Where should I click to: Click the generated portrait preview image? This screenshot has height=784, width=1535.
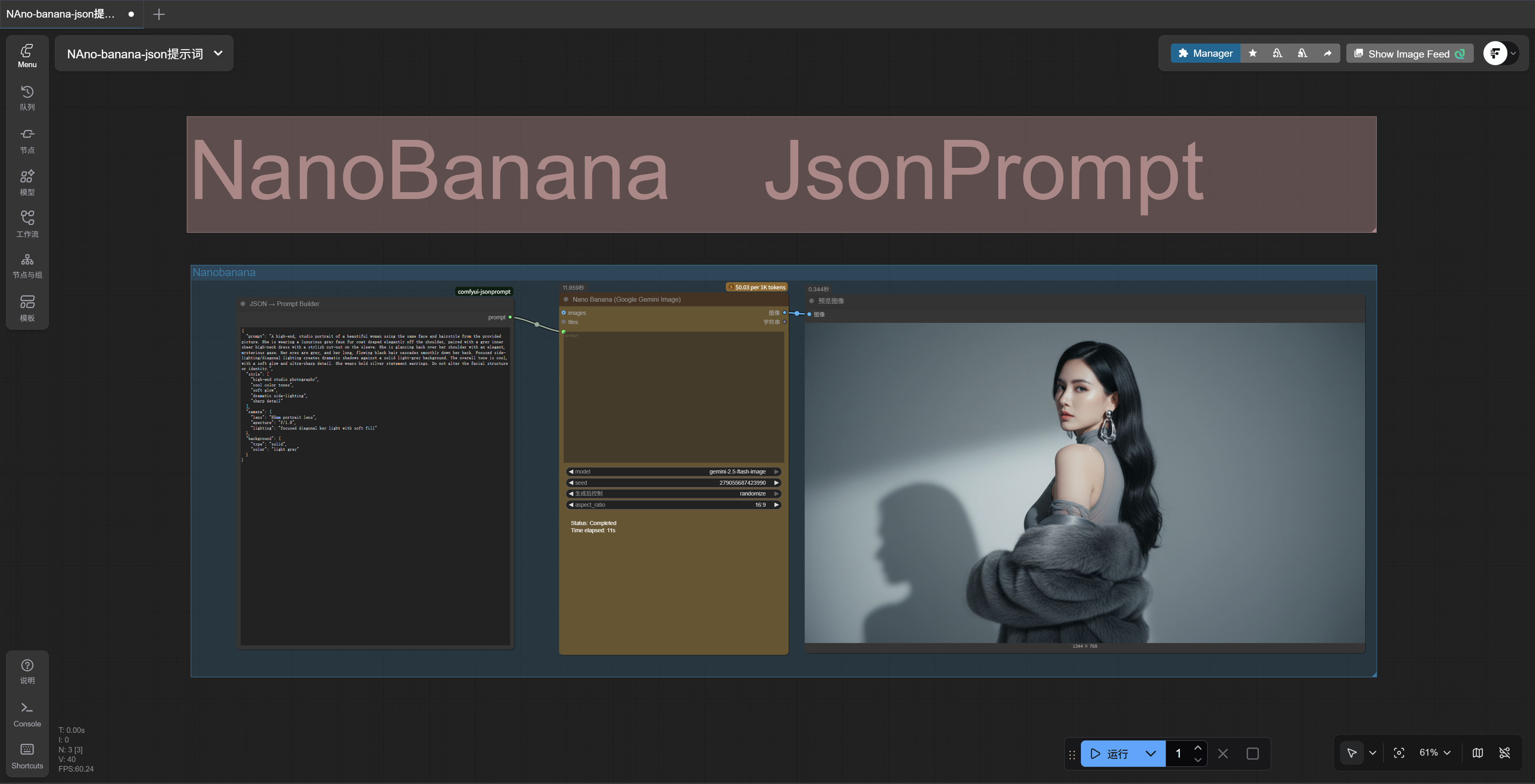tap(1084, 483)
